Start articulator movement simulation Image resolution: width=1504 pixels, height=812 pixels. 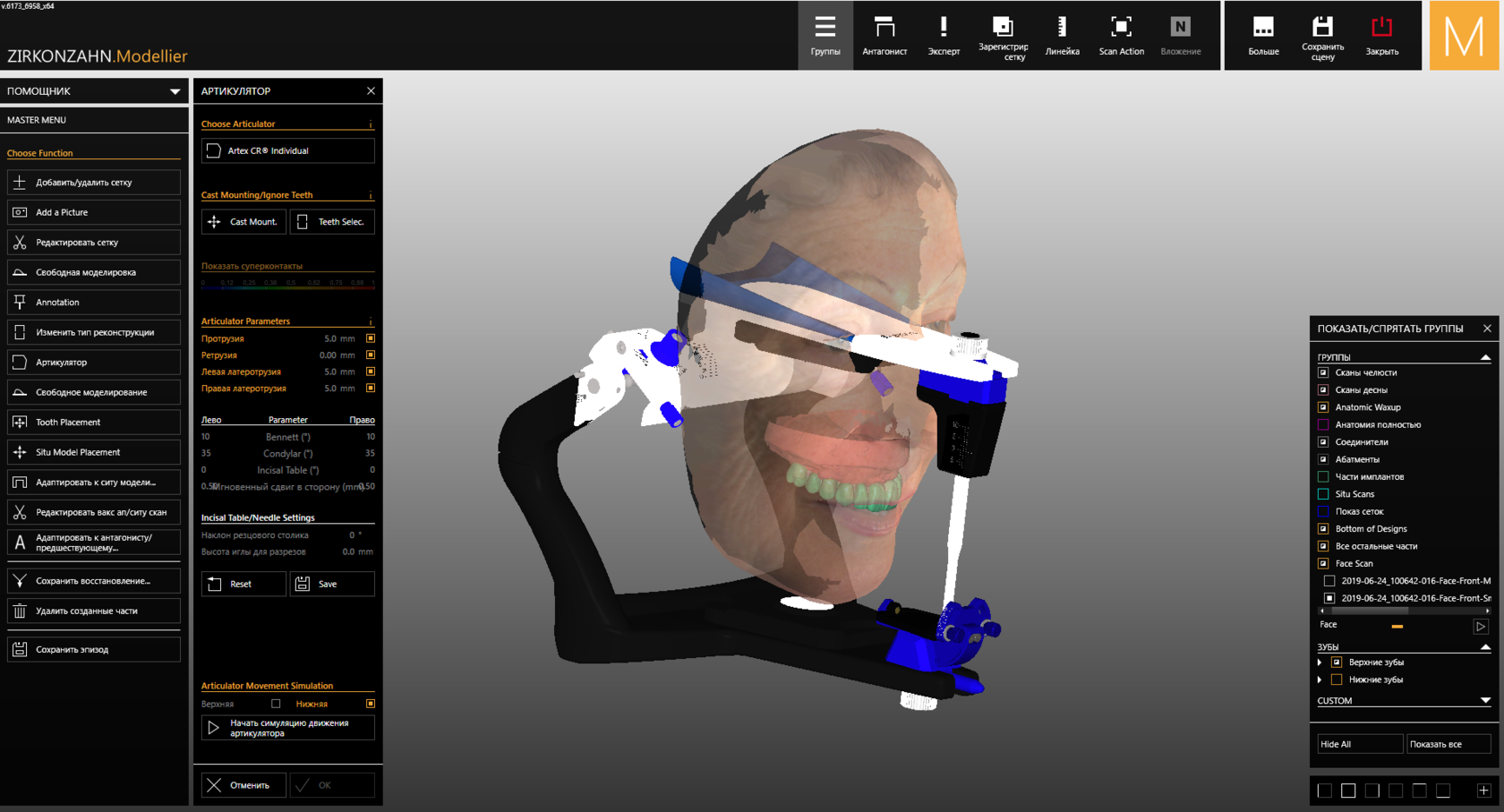point(287,728)
